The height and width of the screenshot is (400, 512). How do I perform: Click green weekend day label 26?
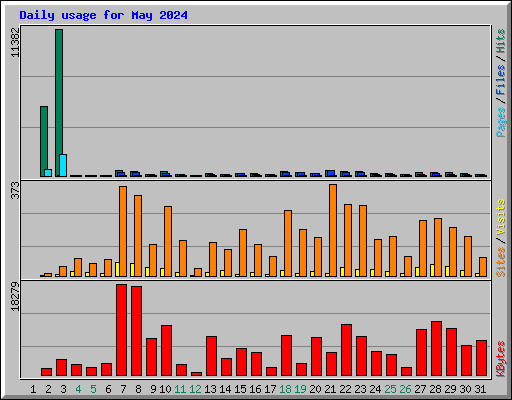405,389
